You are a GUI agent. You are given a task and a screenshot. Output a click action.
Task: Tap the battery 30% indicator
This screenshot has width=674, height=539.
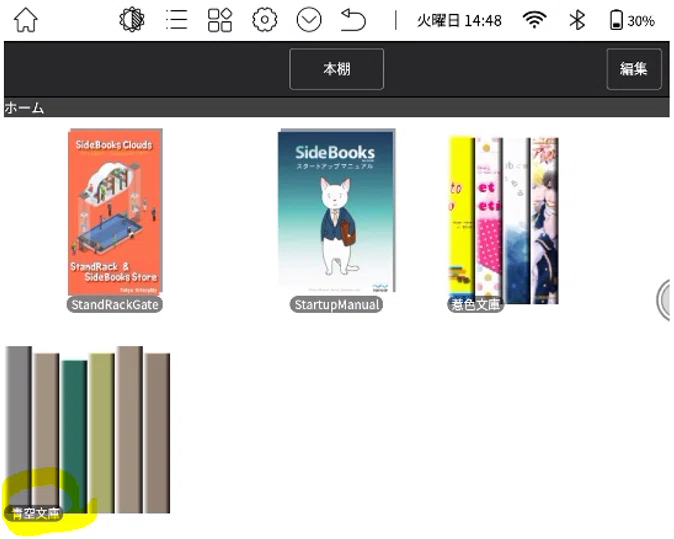pos(632,20)
